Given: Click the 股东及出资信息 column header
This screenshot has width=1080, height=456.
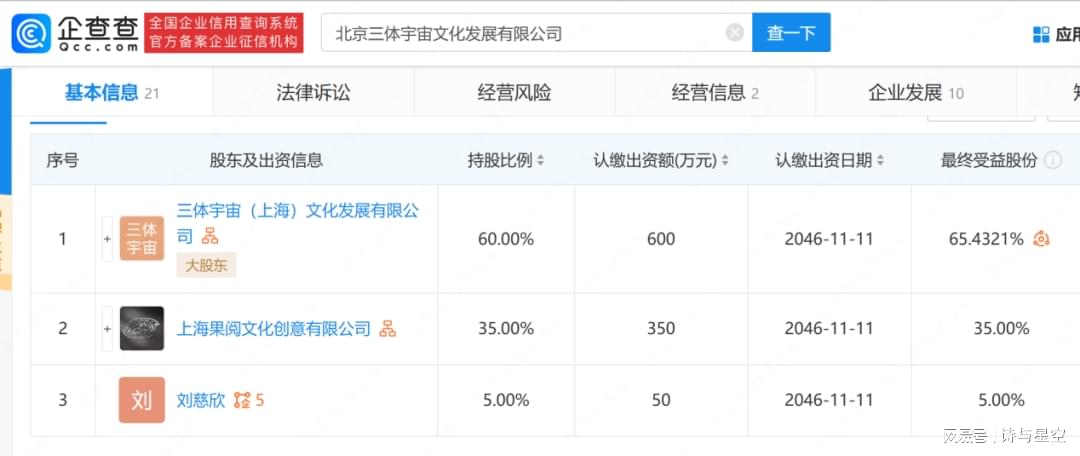Looking at the screenshot, I should (266, 161).
